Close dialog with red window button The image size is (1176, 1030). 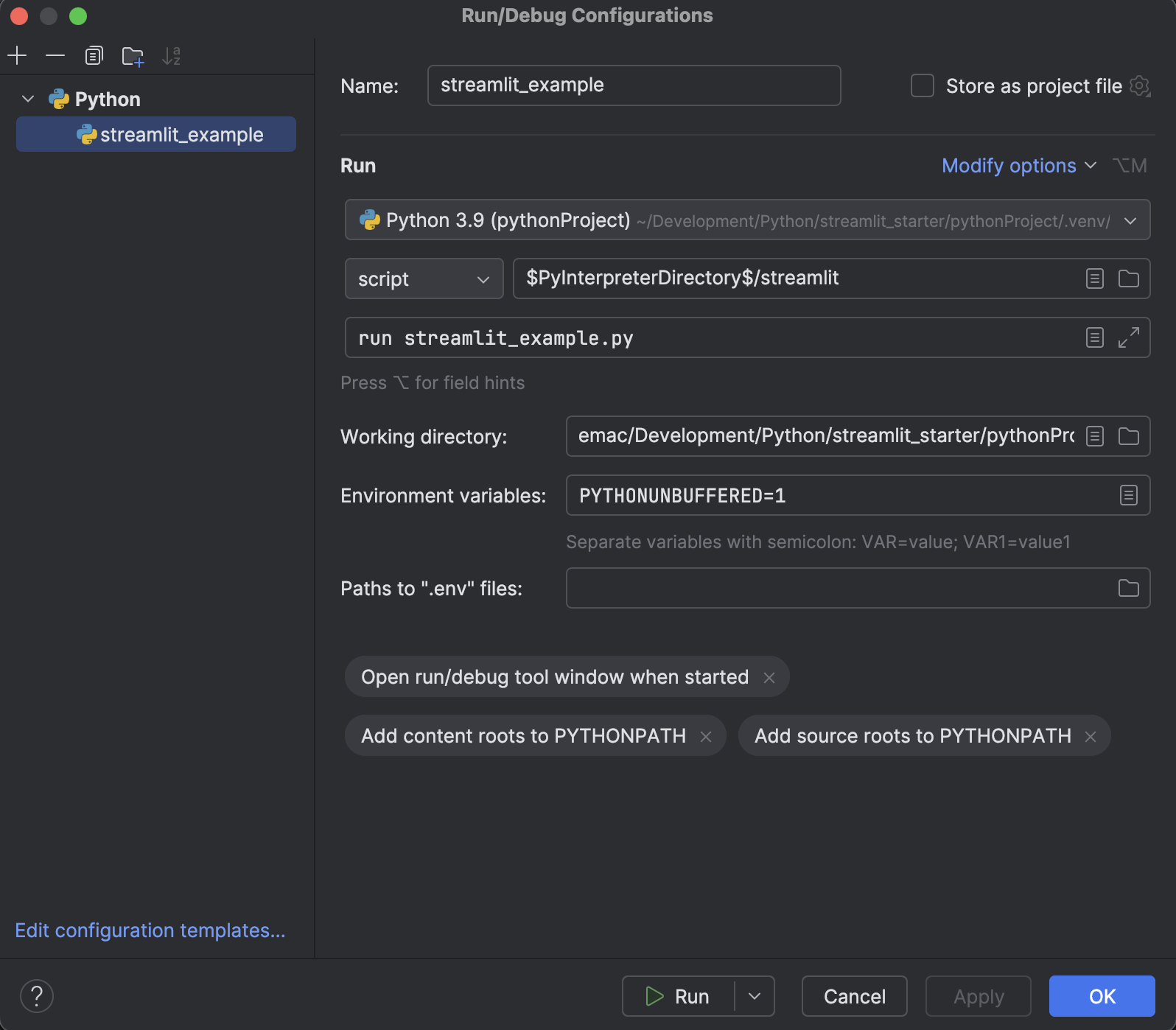(19, 15)
